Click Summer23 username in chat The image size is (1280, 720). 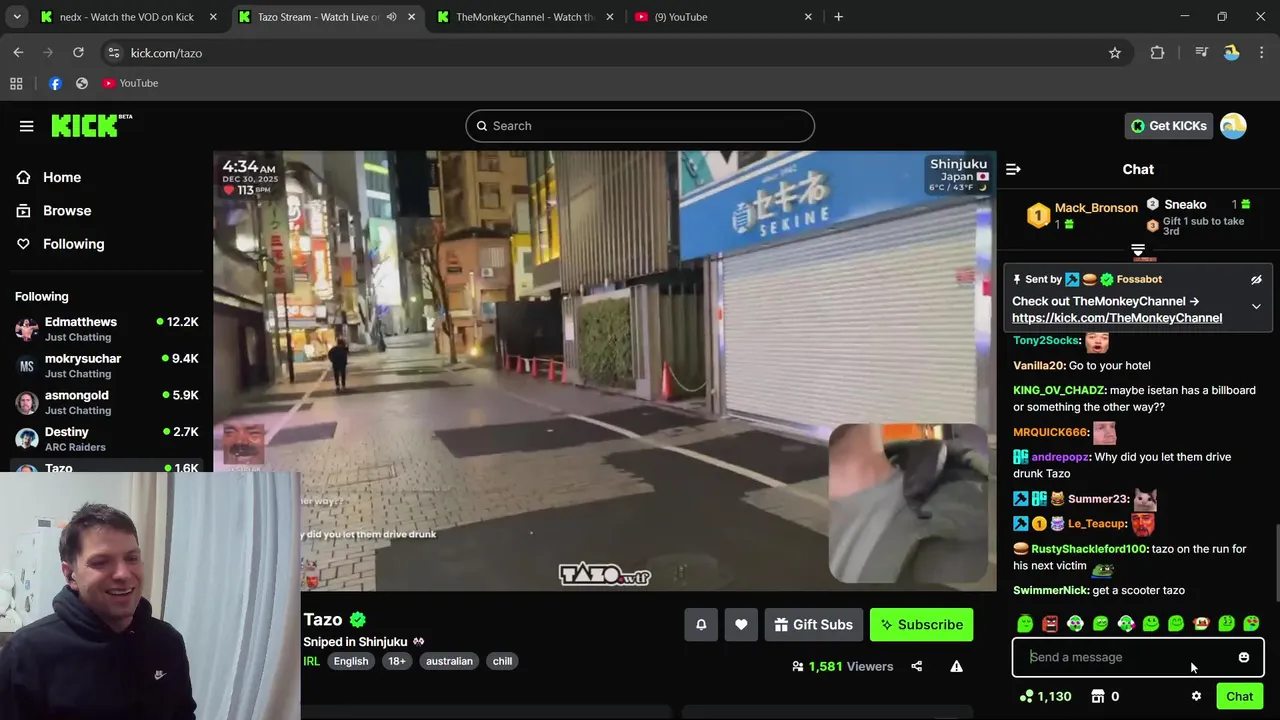point(1098,499)
